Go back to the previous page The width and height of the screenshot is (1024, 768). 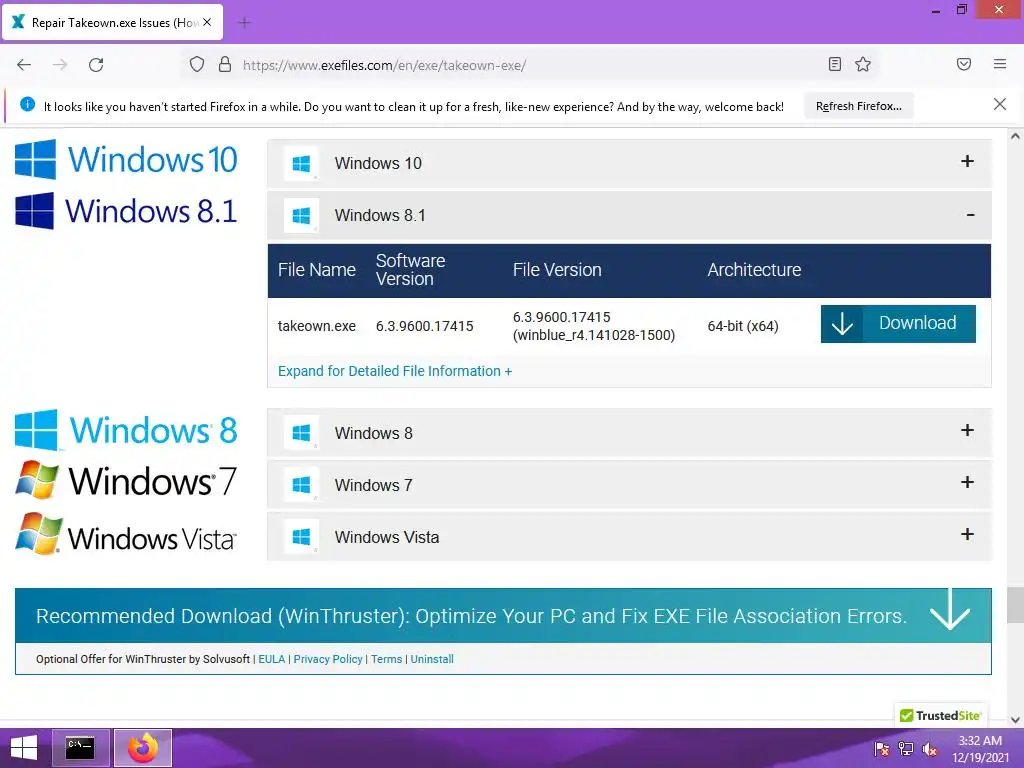click(24, 65)
